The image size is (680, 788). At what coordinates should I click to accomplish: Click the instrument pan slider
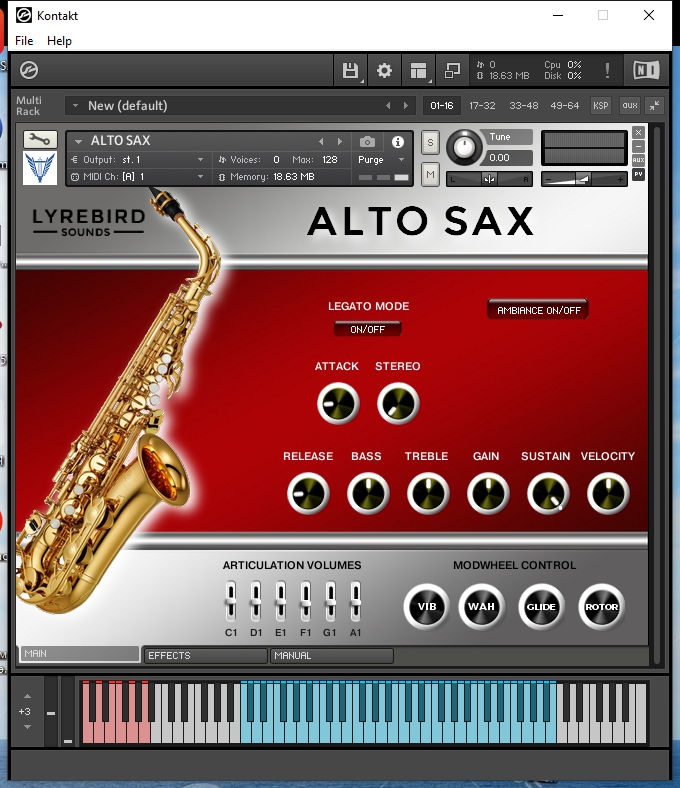click(489, 179)
